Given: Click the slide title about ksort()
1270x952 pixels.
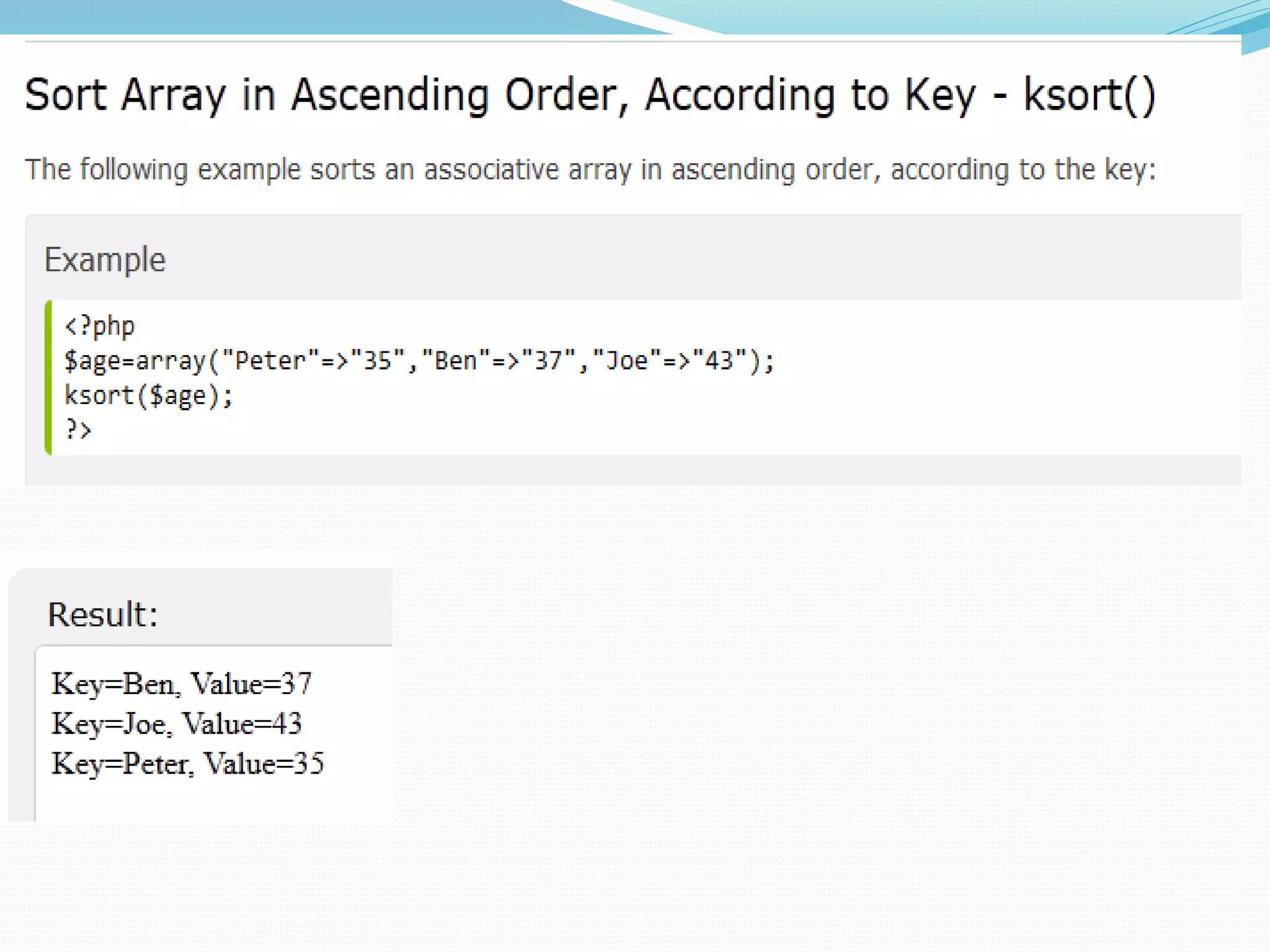Looking at the screenshot, I should pyautogui.click(x=589, y=95).
